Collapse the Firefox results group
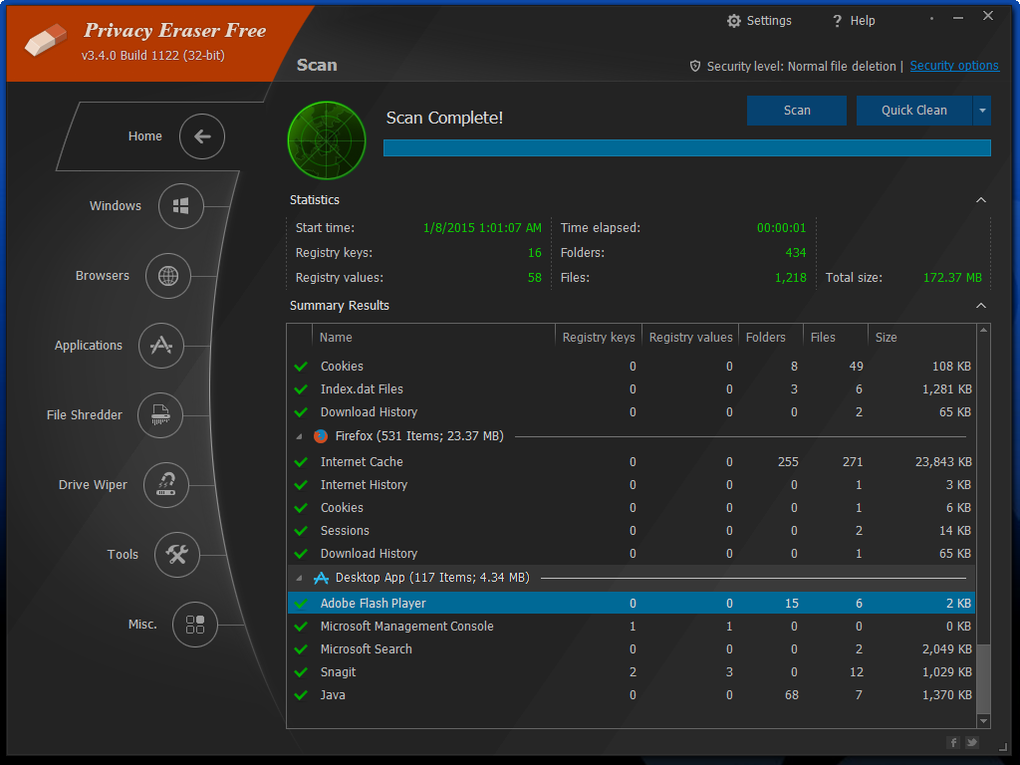 coord(299,437)
